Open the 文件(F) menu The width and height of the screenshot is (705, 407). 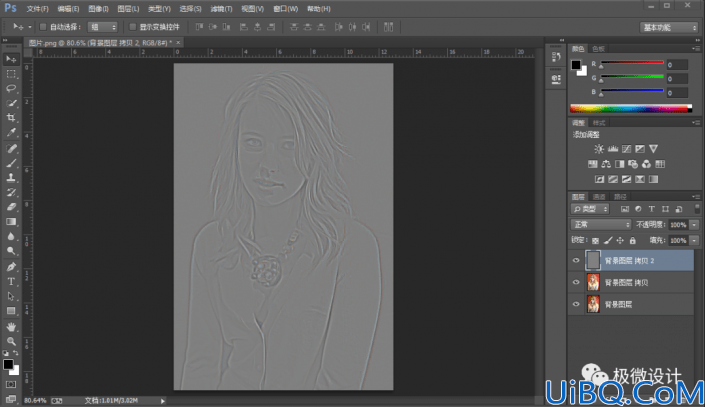[x=37, y=9]
